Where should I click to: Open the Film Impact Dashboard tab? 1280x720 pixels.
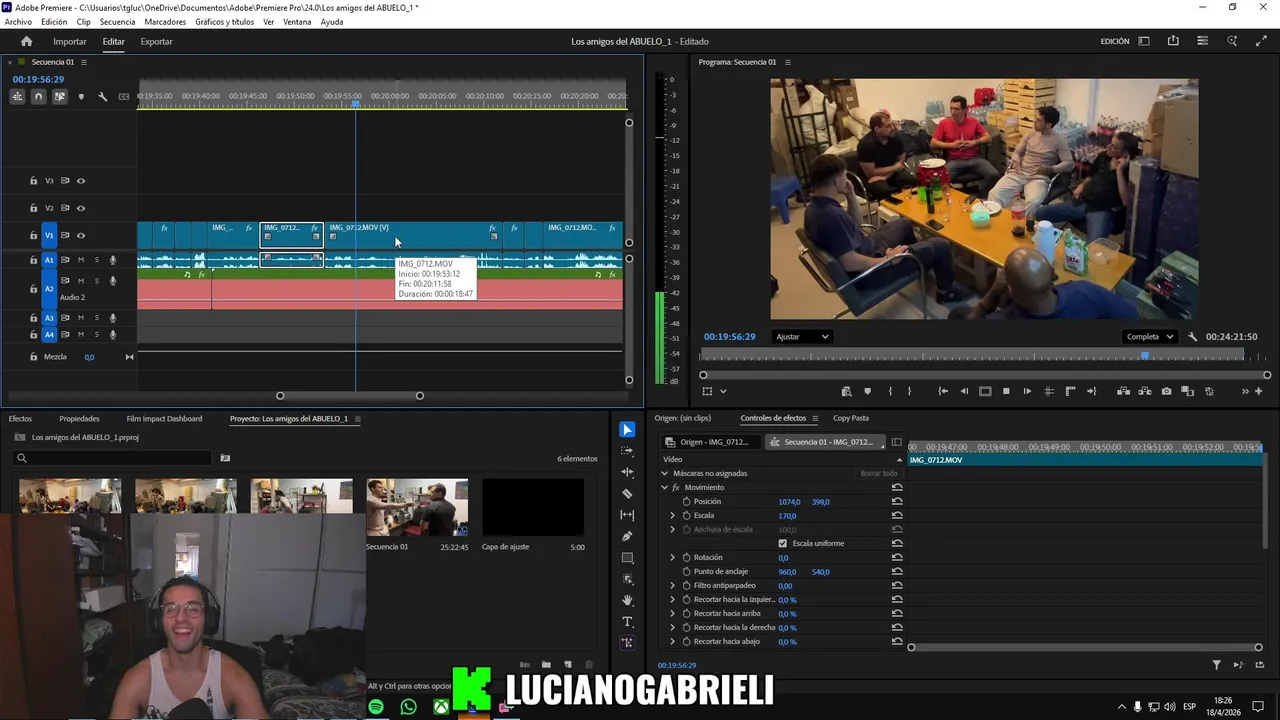(164, 418)
